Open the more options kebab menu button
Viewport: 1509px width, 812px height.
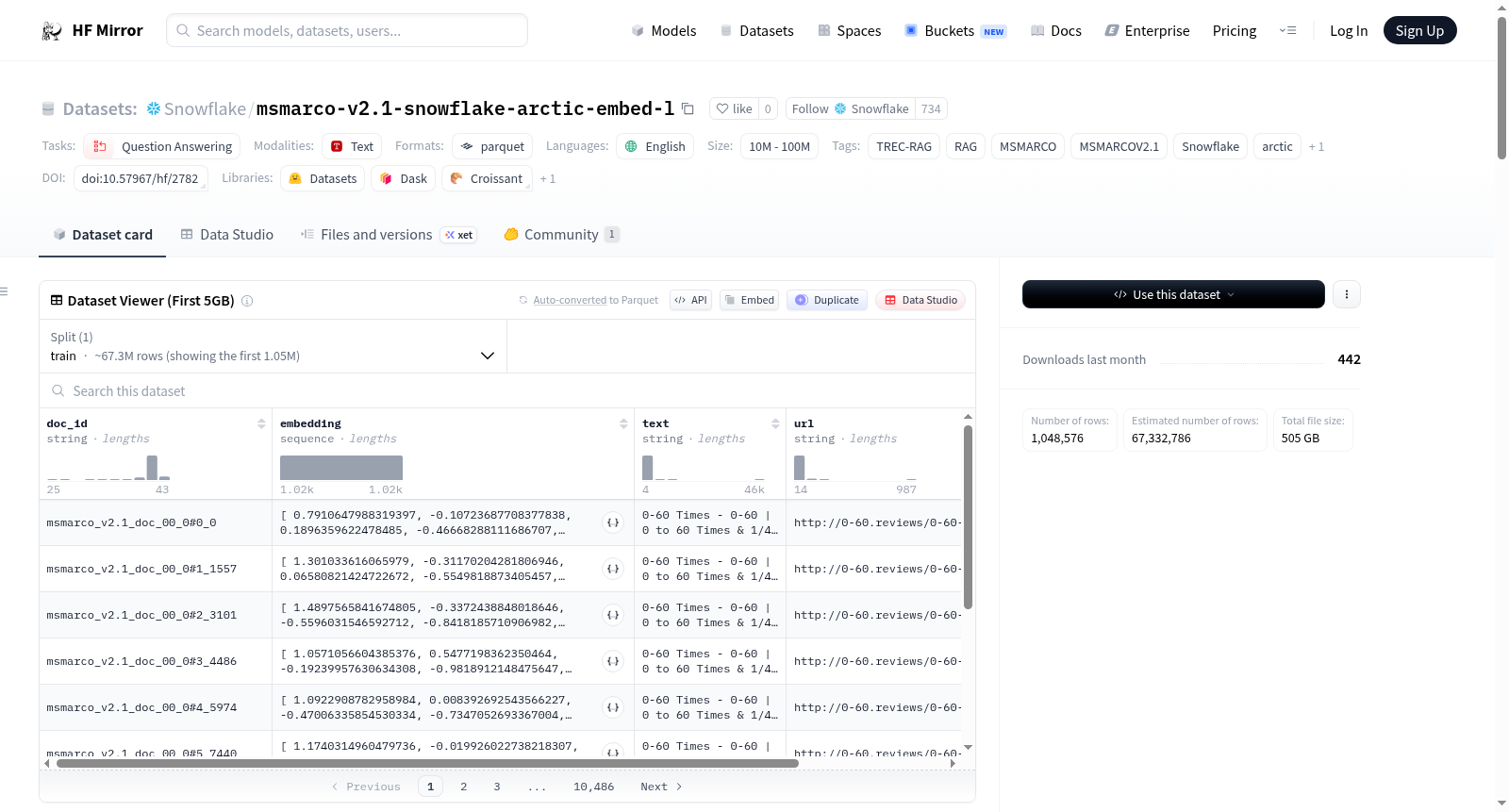[1346, 294]
